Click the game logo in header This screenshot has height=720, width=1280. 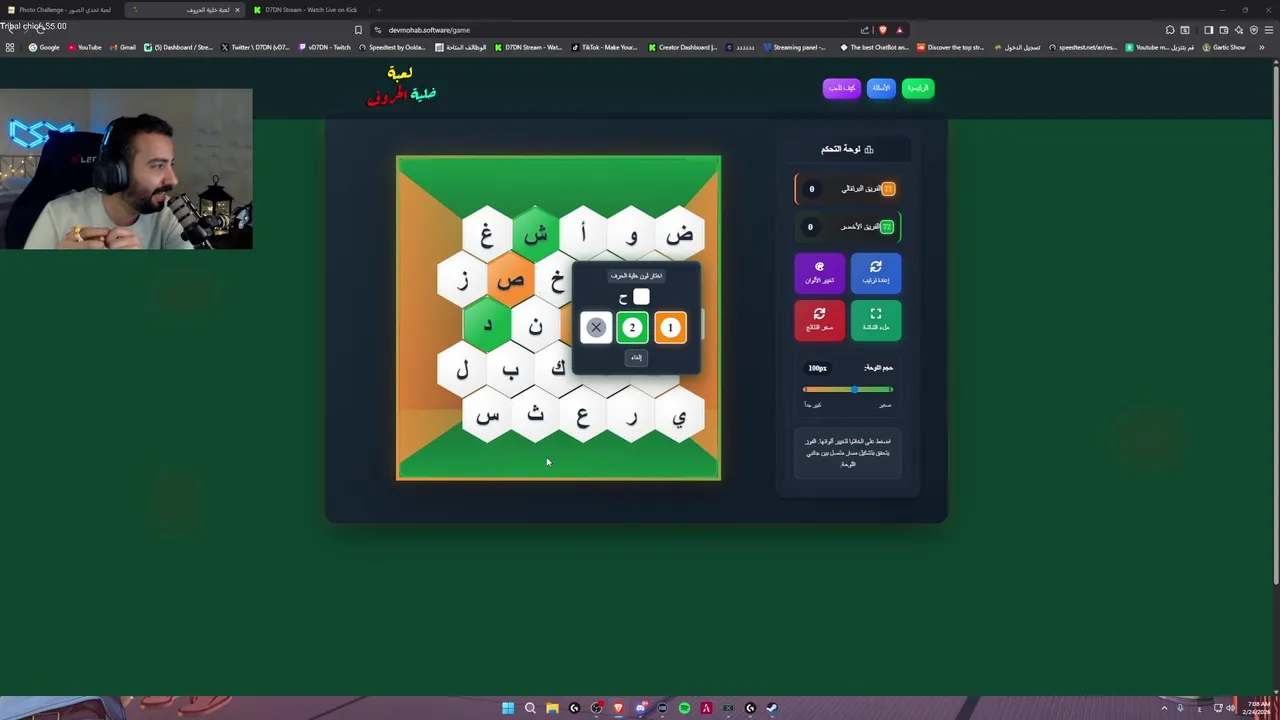coord(402,86)
